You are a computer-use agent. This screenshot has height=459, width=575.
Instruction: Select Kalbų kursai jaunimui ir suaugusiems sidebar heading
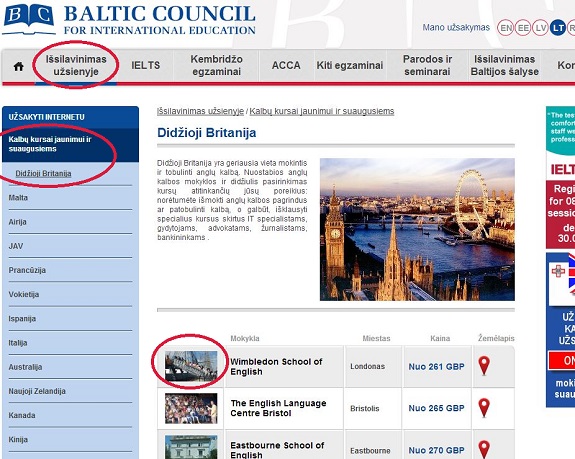tap(70, 144)
